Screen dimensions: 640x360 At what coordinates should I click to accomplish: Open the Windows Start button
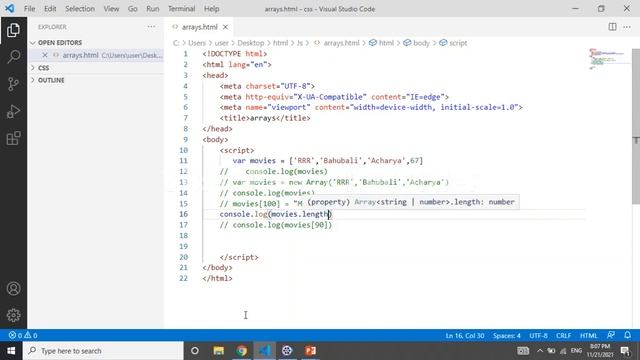click(11, 351)
